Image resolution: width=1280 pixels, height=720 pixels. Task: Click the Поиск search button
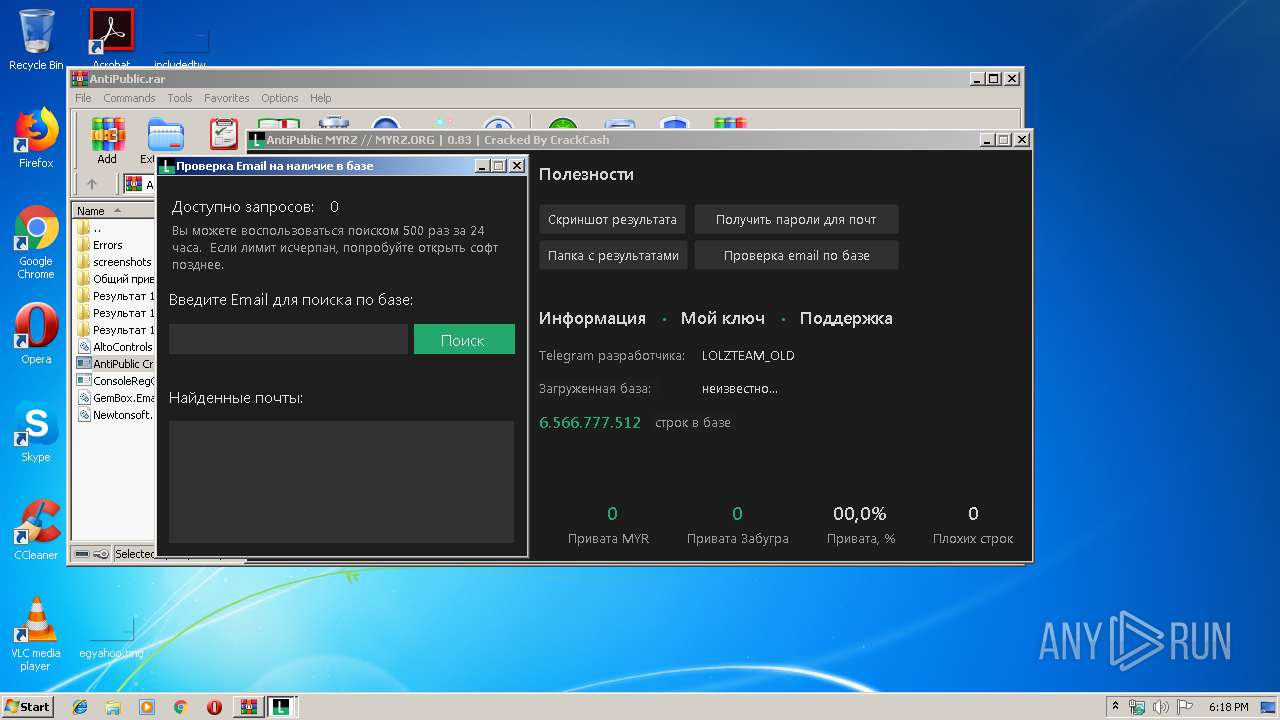click(464, 339)
